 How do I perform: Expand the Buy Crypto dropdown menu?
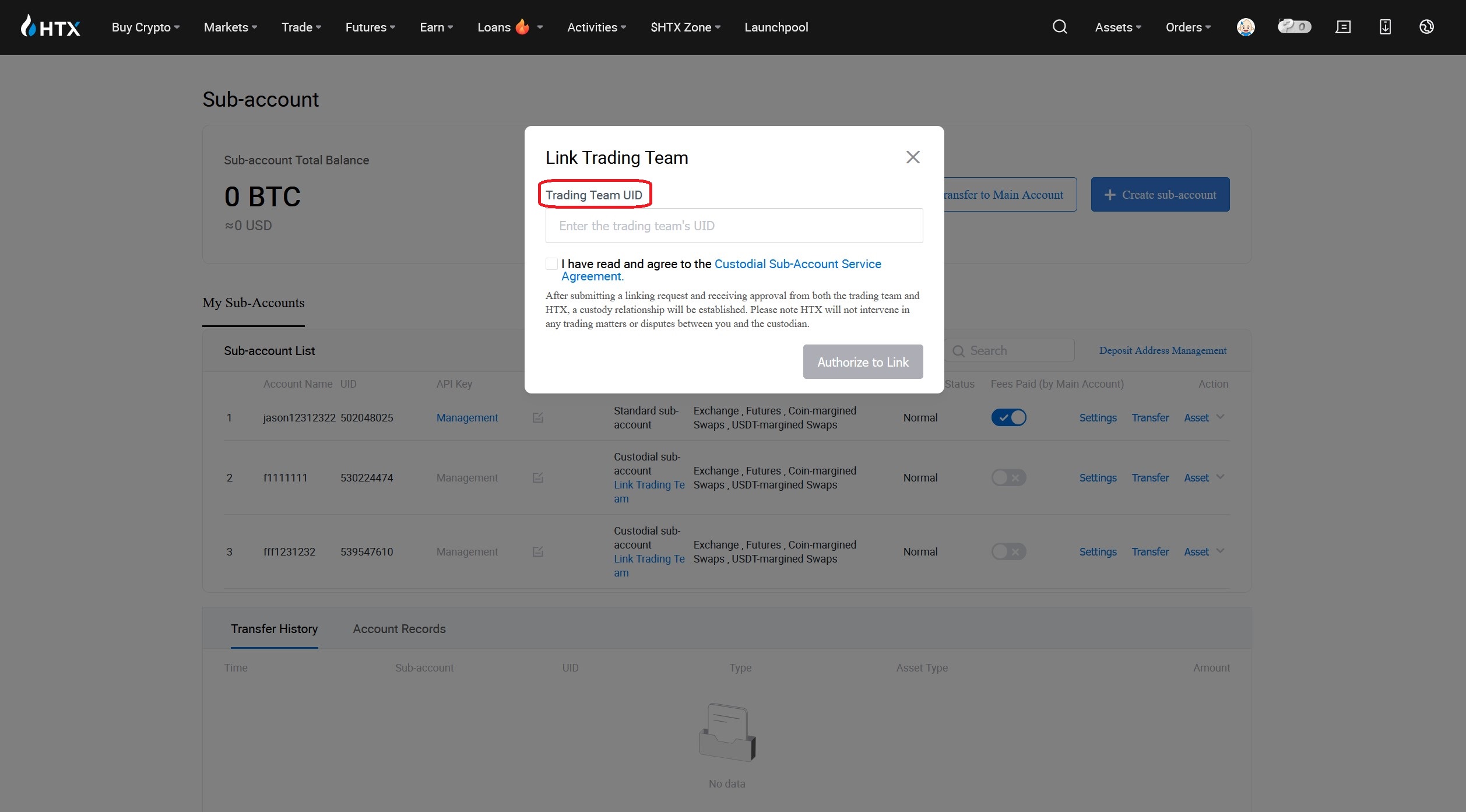pyautogui.click(x=145, y=27)
